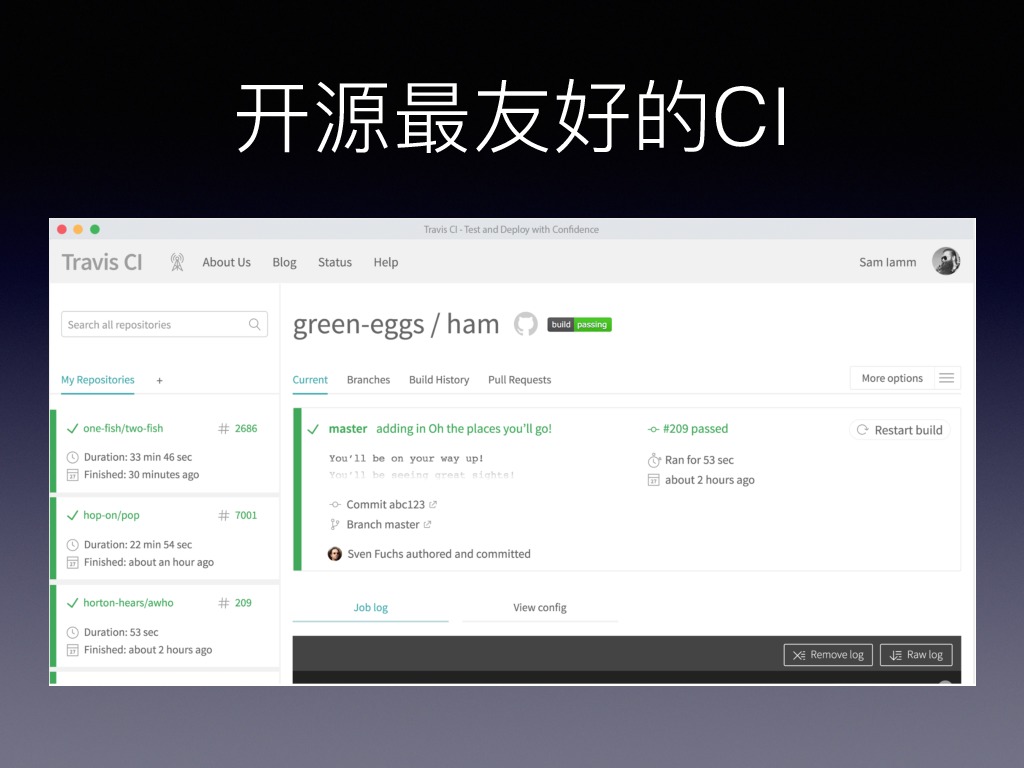This screenshot has width=1024, height=768.
Task: Open the one-fish/two-fish repository
Action: coord(123,428)
